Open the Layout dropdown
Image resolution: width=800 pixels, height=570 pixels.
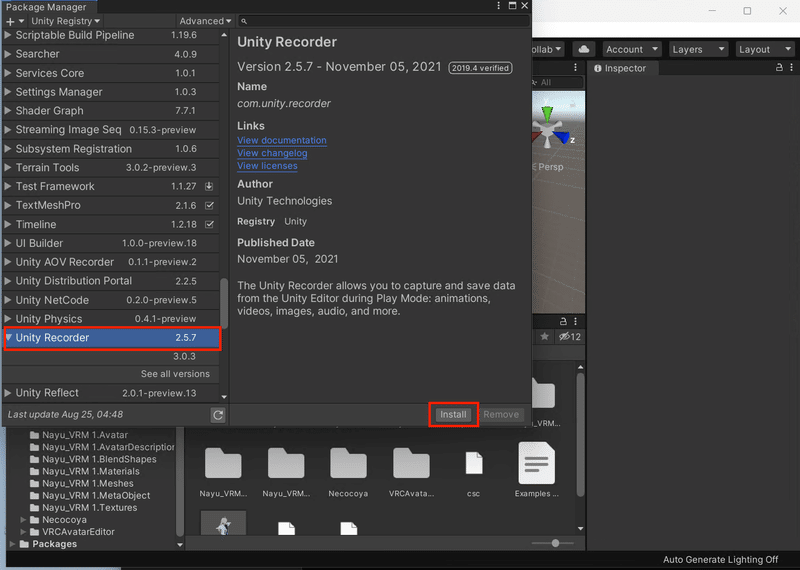tap(764, 49)
